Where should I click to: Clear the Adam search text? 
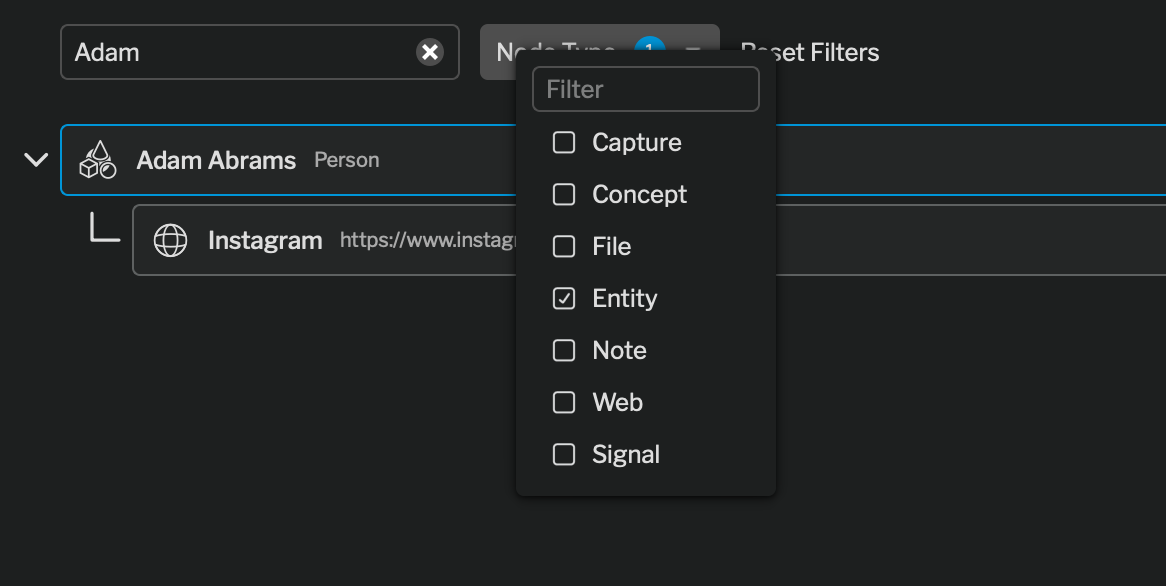[x=430, y=52]
